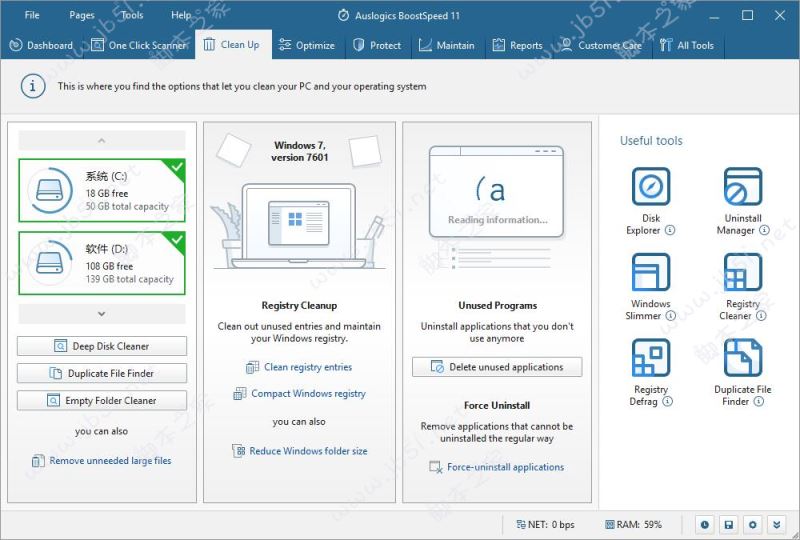
Task: Switch to One Click Scanner tab
Action: tap(139, 45)
